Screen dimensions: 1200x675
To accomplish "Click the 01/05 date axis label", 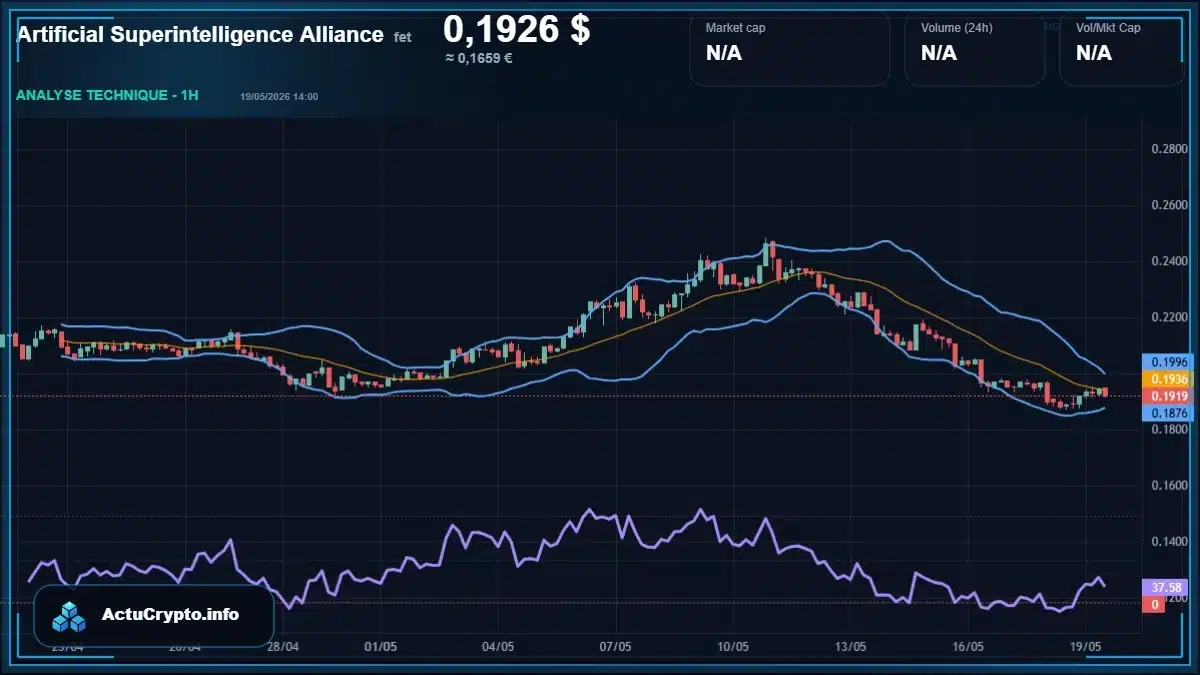I will click(x=381, y=647).
